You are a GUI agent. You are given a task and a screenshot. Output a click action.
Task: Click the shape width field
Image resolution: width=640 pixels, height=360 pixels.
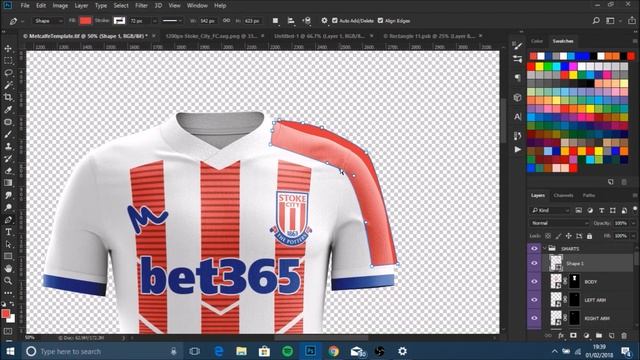207,20
